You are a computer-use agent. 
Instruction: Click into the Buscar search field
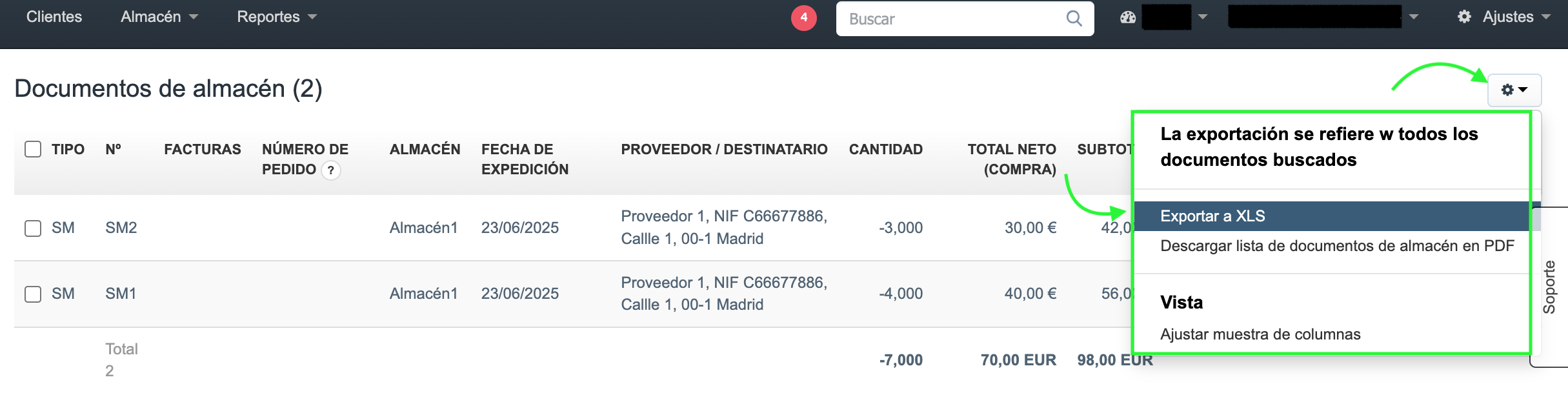click(x=952, y=19)
